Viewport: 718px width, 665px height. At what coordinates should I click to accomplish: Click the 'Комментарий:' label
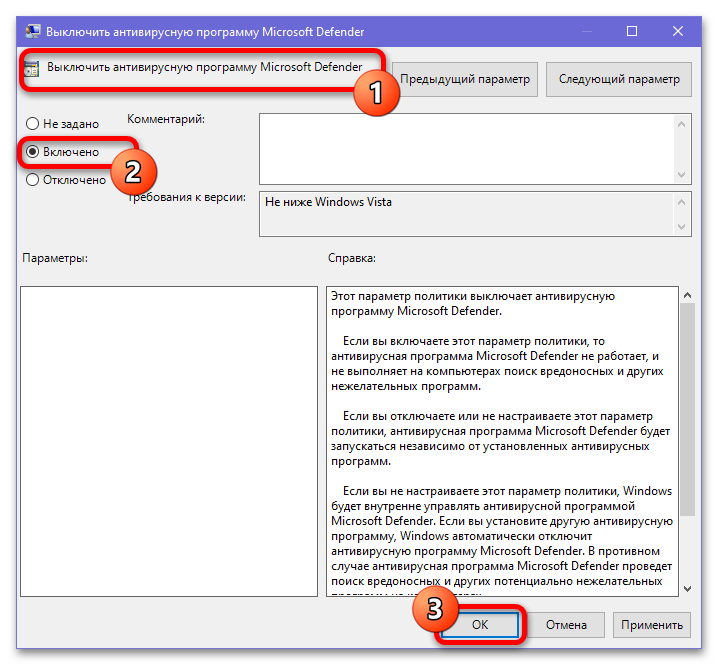(x=166, y=119)
